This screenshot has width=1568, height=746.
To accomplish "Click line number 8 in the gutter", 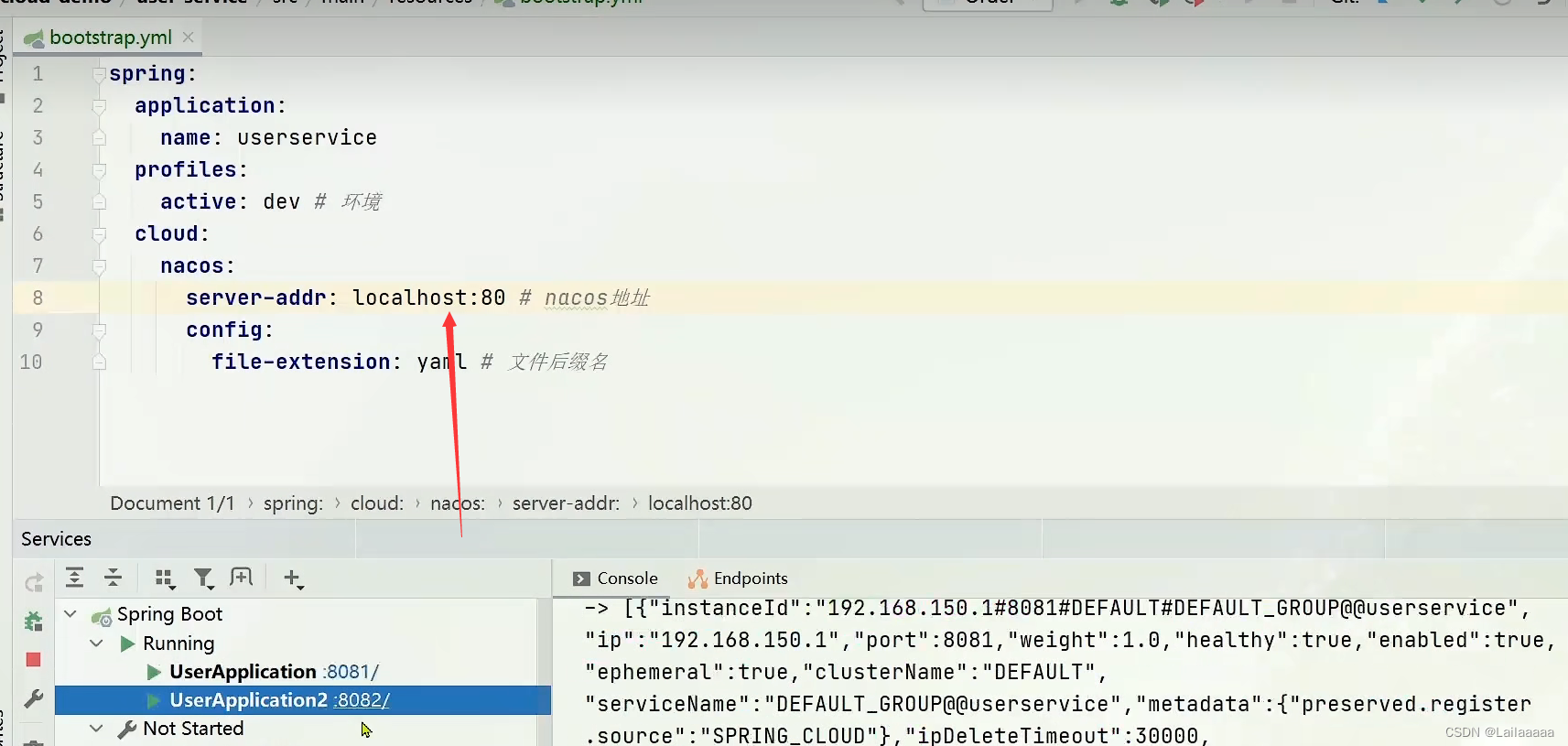I will click(38, 298).
